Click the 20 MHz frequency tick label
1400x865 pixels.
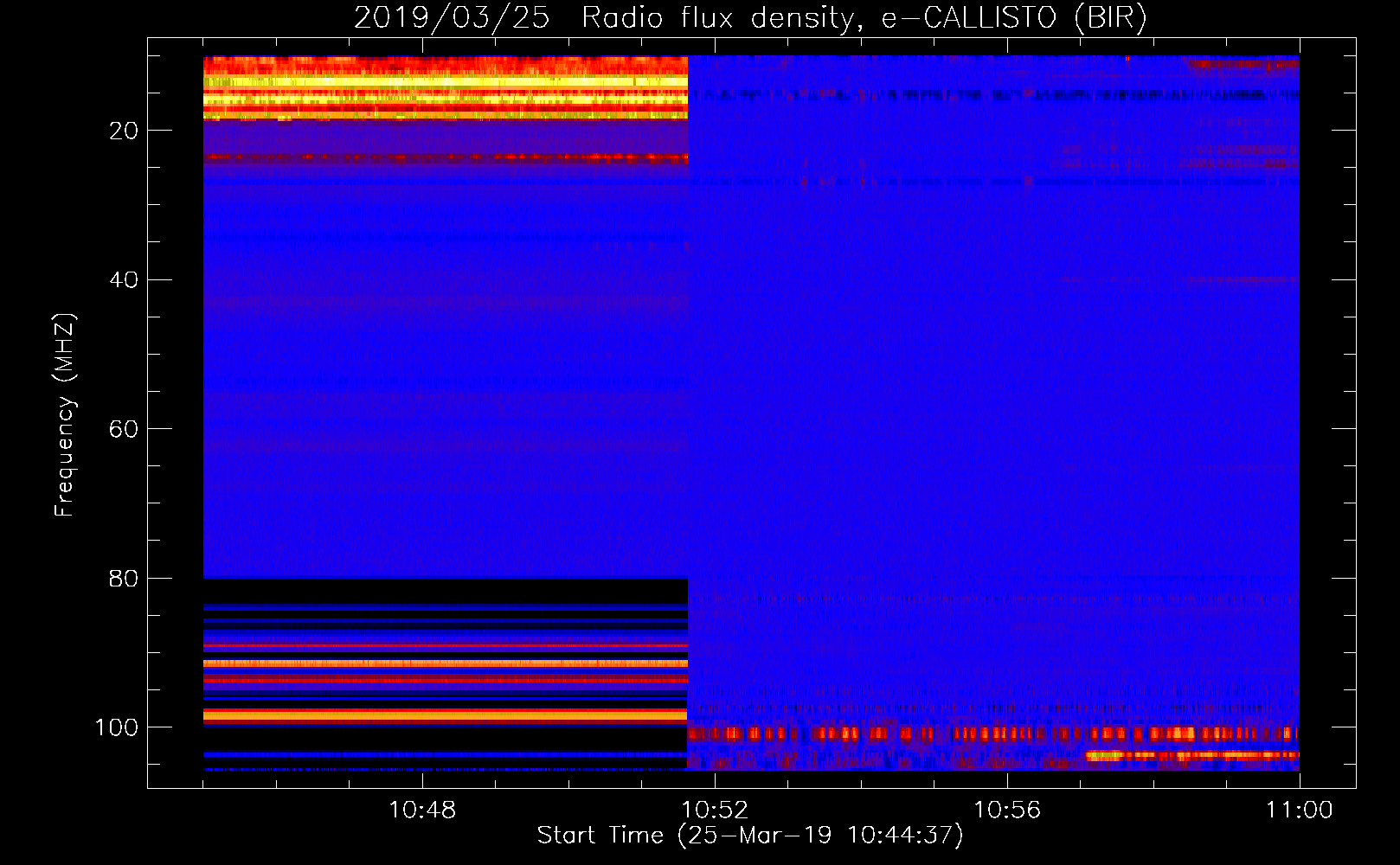125,131
